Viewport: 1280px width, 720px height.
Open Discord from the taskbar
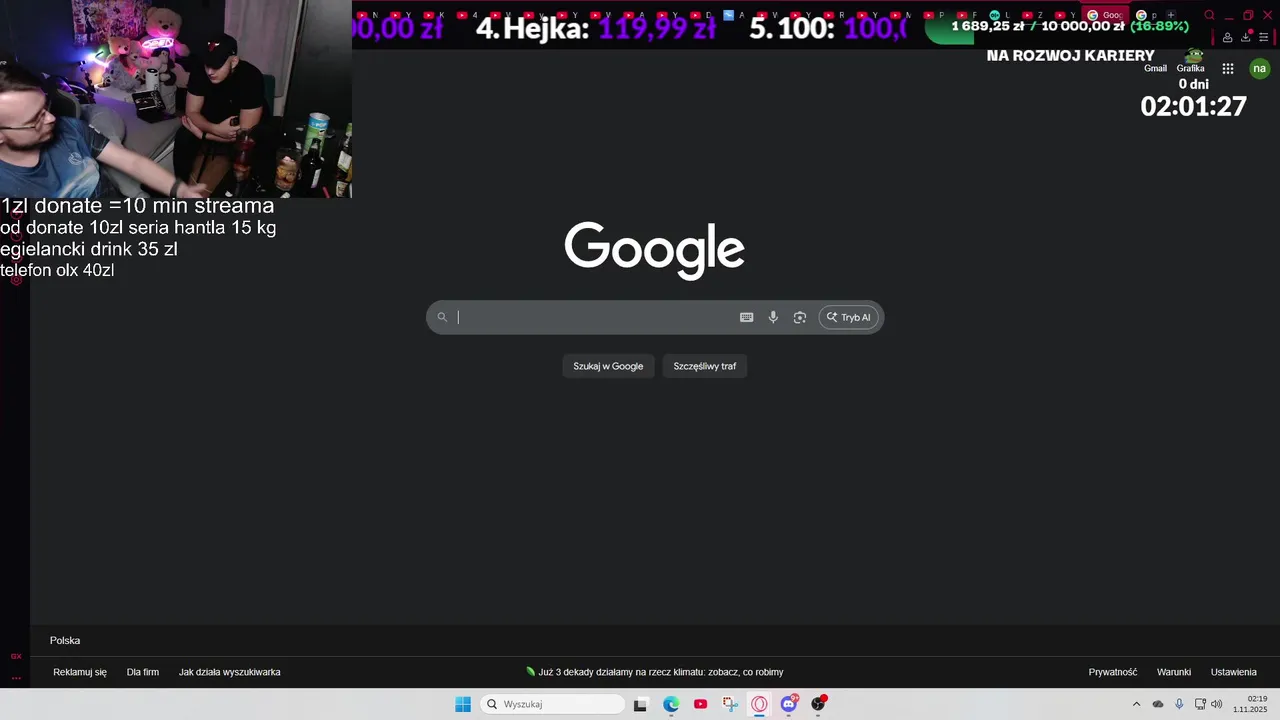point(789,704)
